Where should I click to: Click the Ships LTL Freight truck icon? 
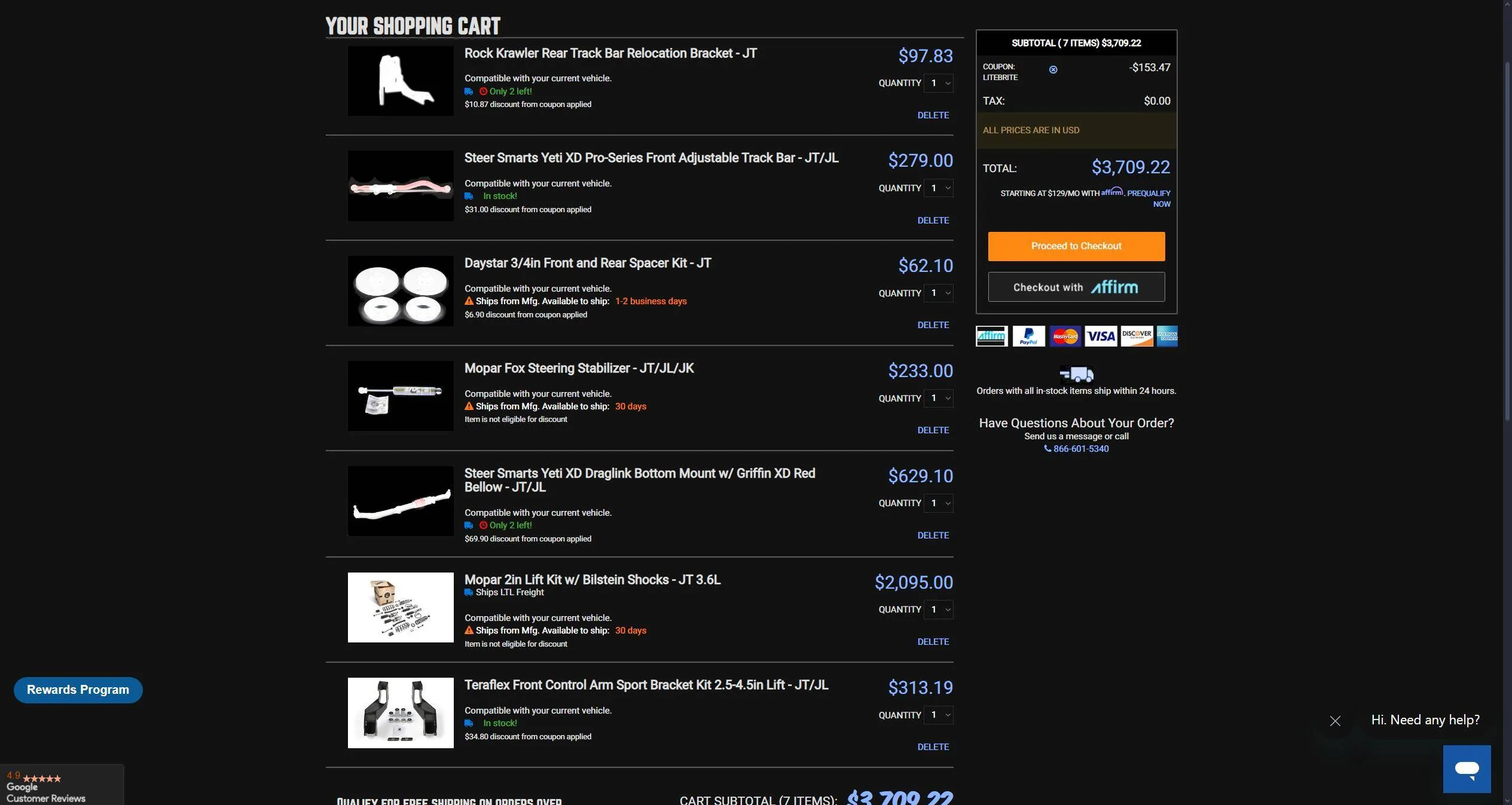(x=469, y=592)
